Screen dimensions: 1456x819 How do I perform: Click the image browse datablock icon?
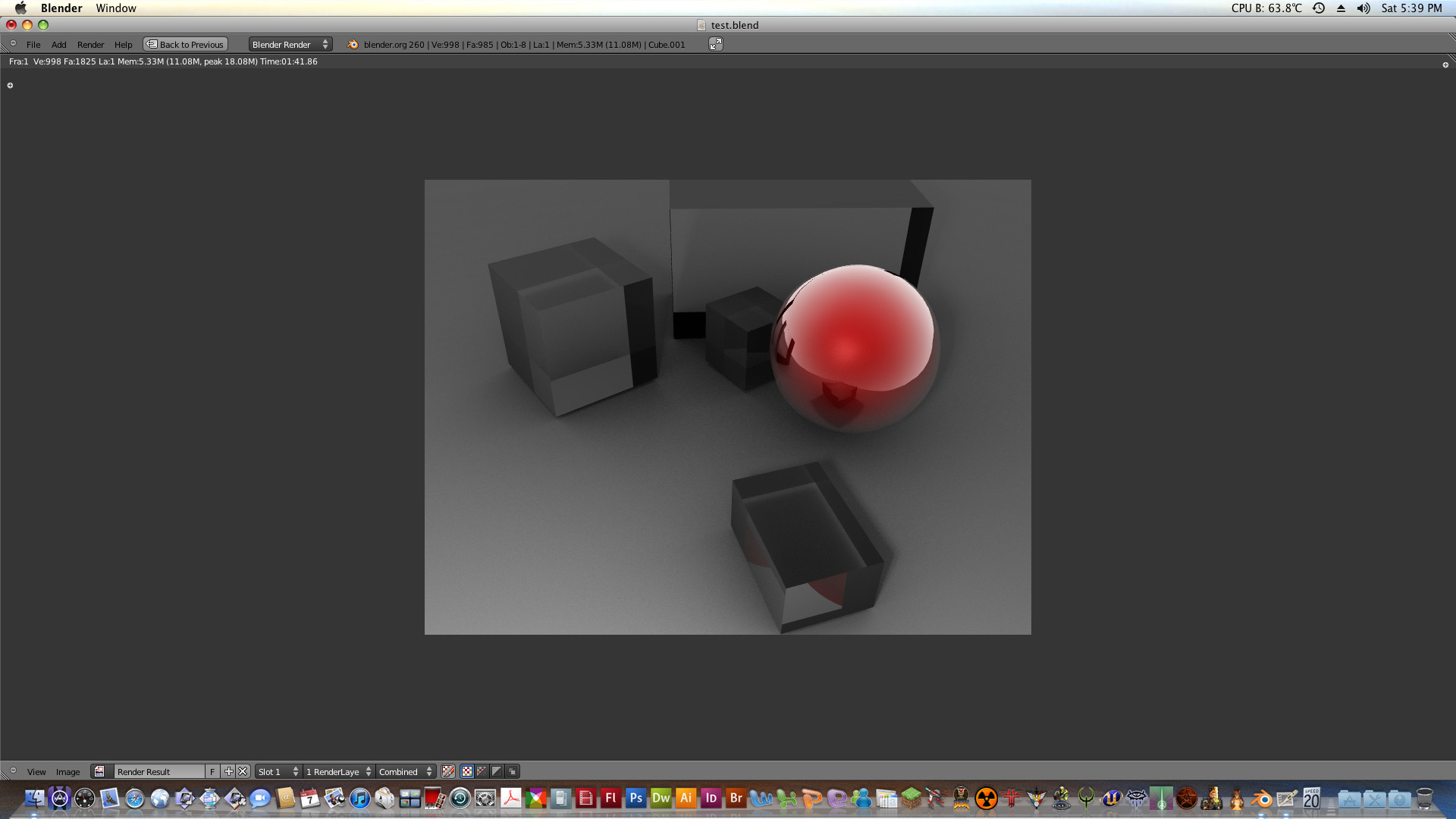click(99, 771)
